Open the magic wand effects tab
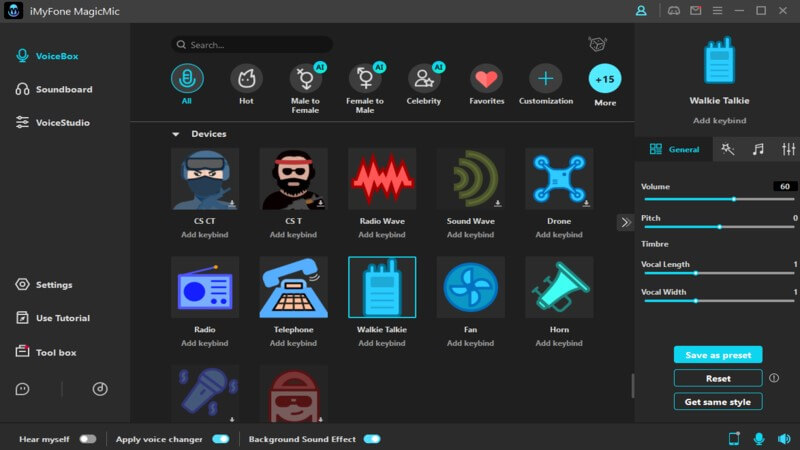800x450 pixels. [728, 149]
